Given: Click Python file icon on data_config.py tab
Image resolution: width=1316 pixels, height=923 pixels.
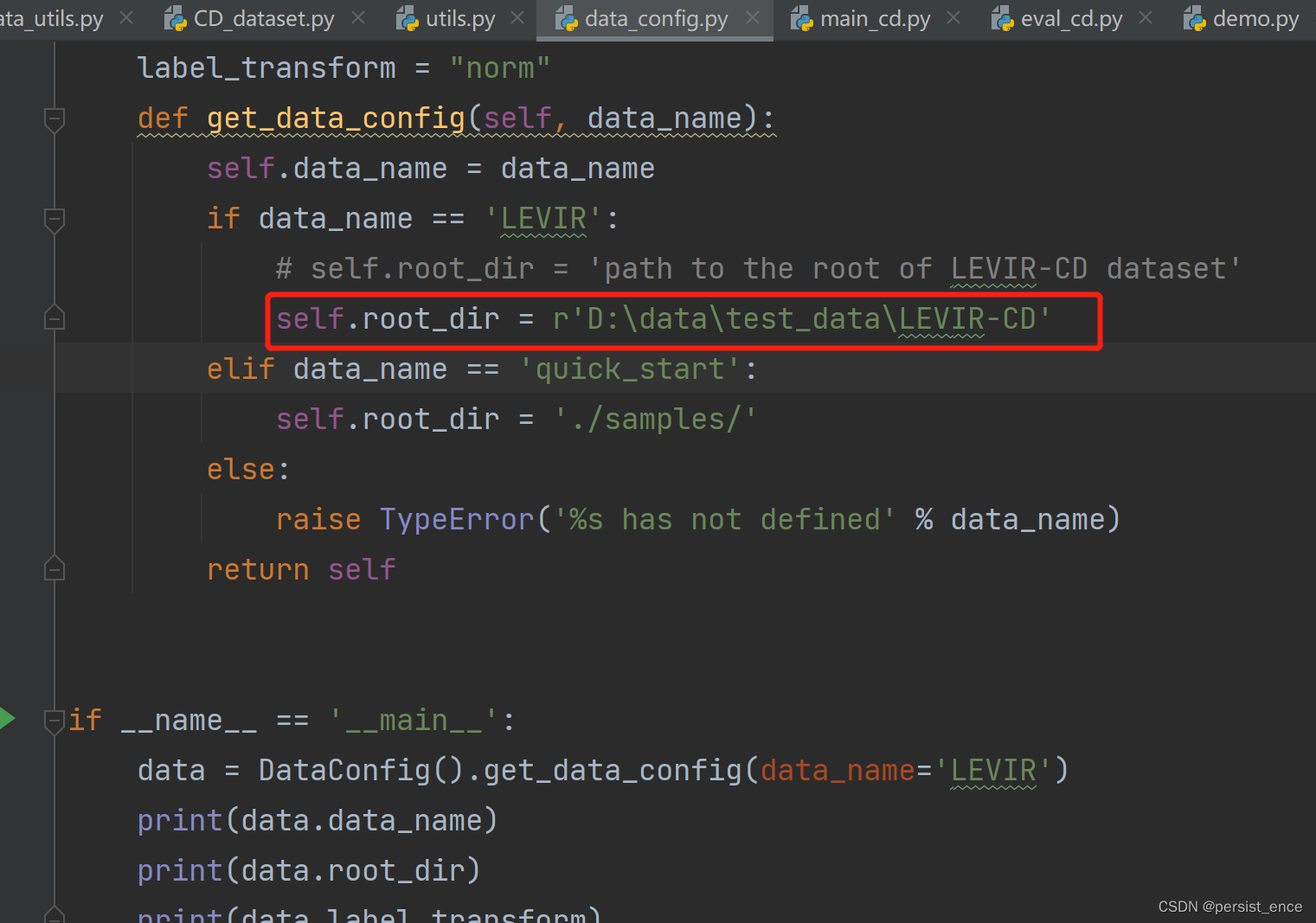Looking at the screenshot, I should pyautogui.click(x=567, y=19).
